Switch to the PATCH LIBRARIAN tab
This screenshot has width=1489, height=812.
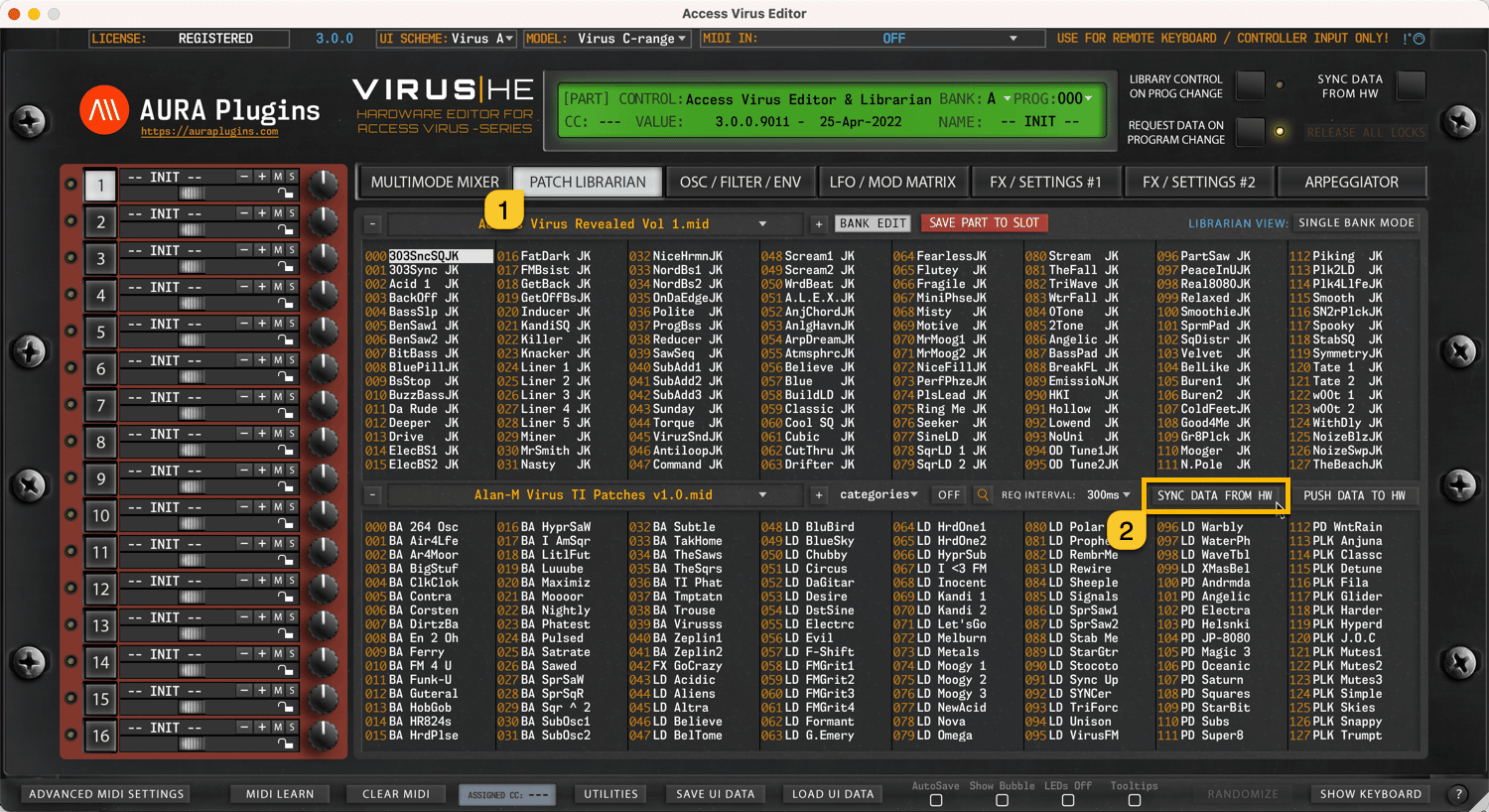tap(588, 182)
